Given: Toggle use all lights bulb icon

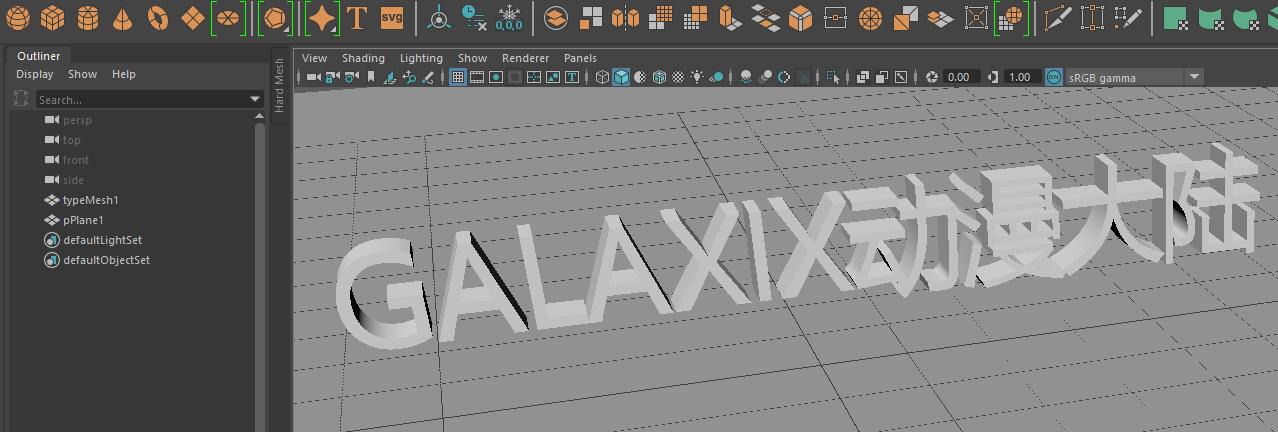Looking at the screenshot, I should [x=697, y=77].
